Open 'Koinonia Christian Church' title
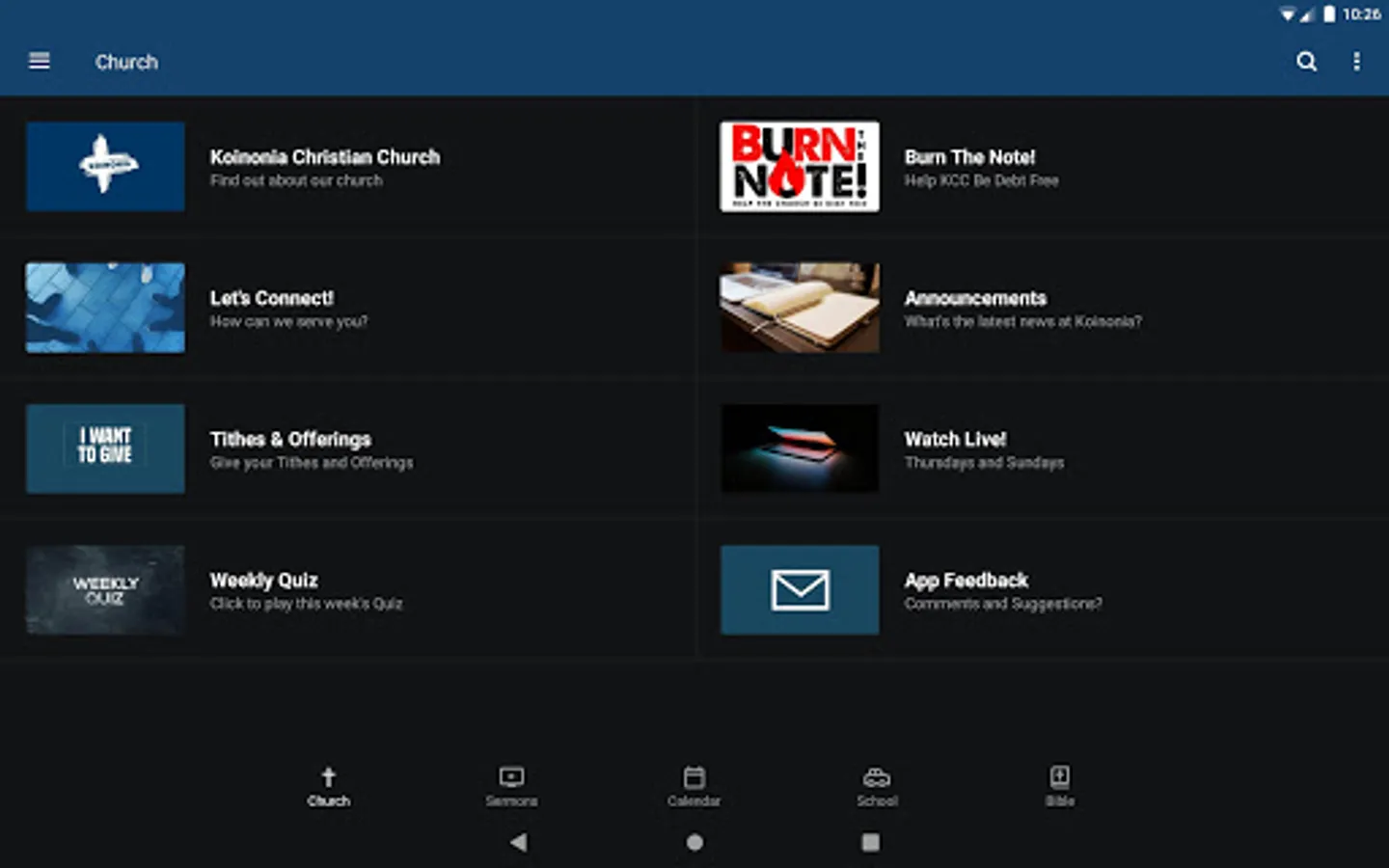Viewport: 1389px width, 868px height. pos(325,156)
